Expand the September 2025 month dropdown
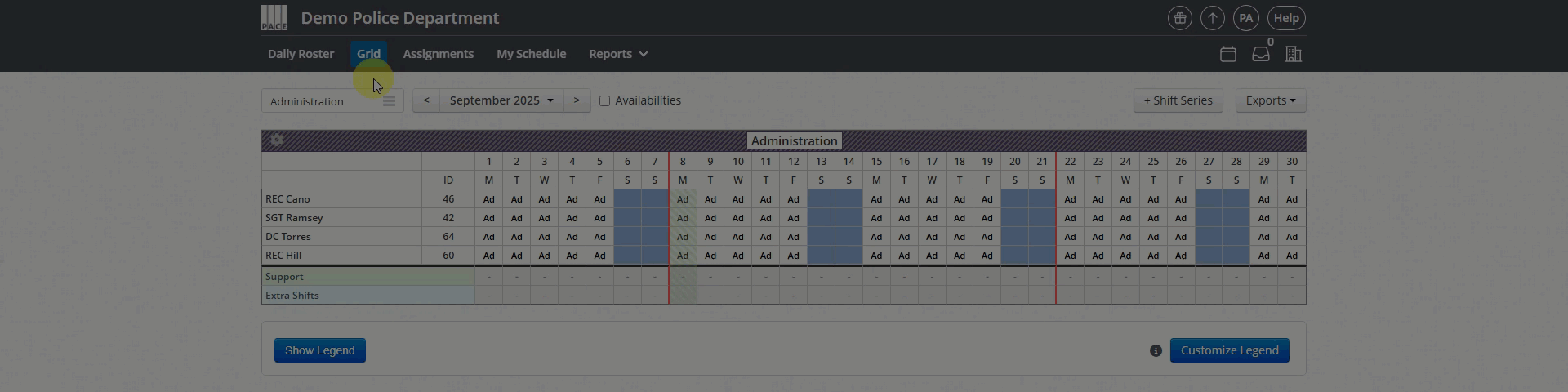 (501, 100)
